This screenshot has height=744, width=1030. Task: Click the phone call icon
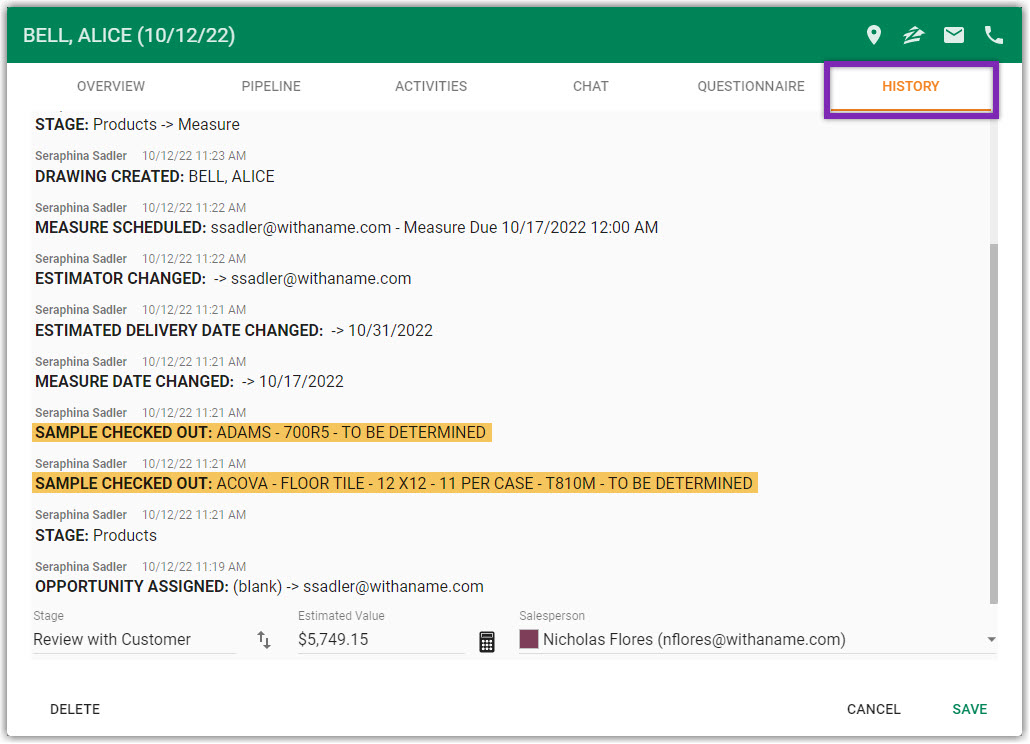pyautogui.click(x=994, y=36)
